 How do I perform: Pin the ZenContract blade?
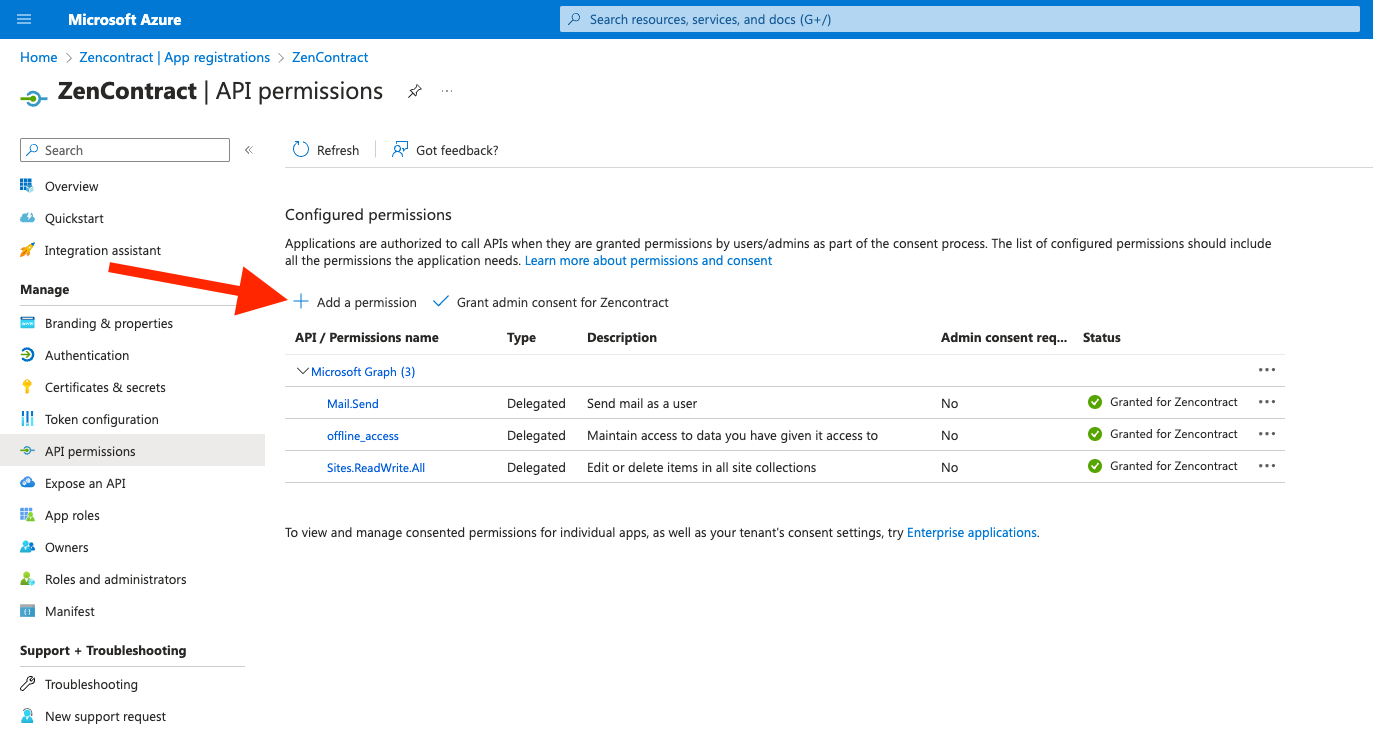pyautogui.click(x=415, y=91)
